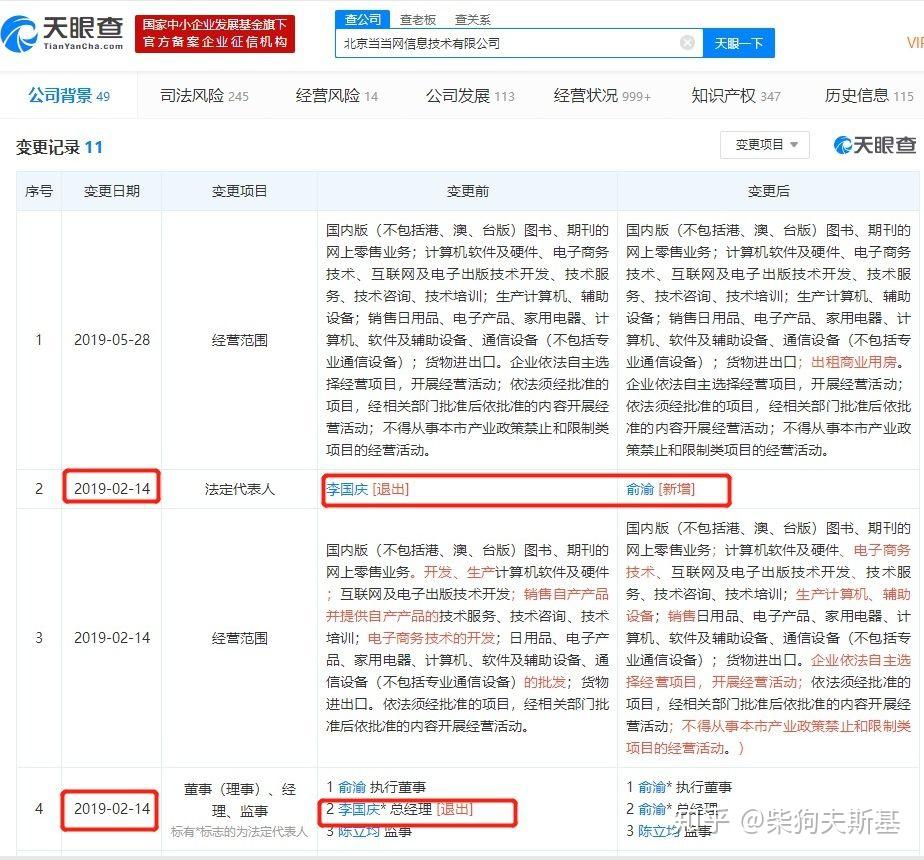
Task: Open the 历史信息 115 tab
Action: [x=869, y=95]
